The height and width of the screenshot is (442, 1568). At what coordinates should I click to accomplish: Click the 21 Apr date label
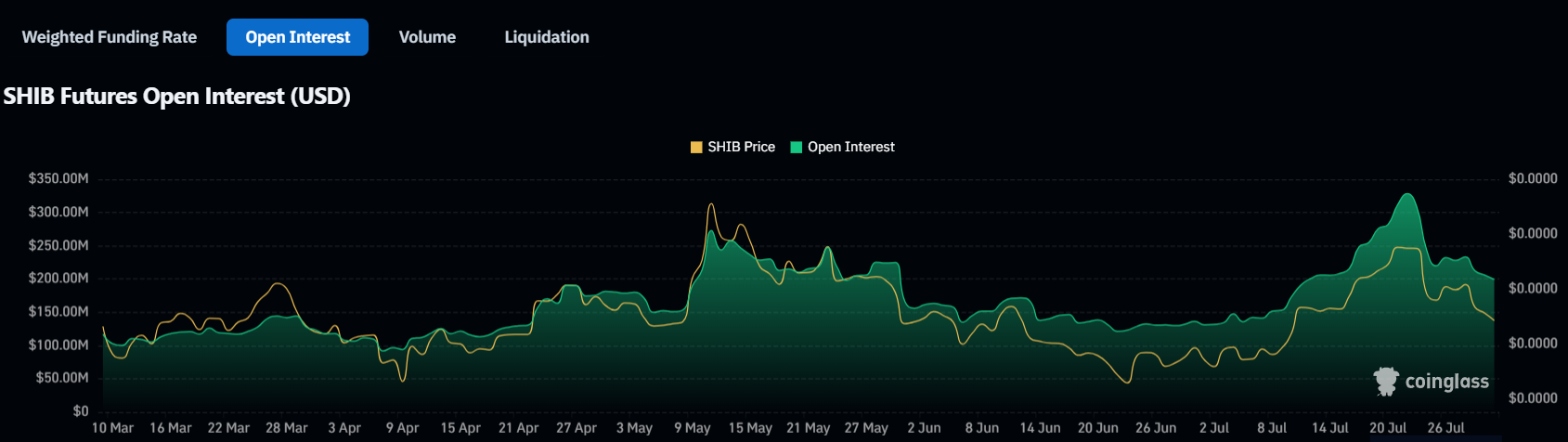coord(518,428)
